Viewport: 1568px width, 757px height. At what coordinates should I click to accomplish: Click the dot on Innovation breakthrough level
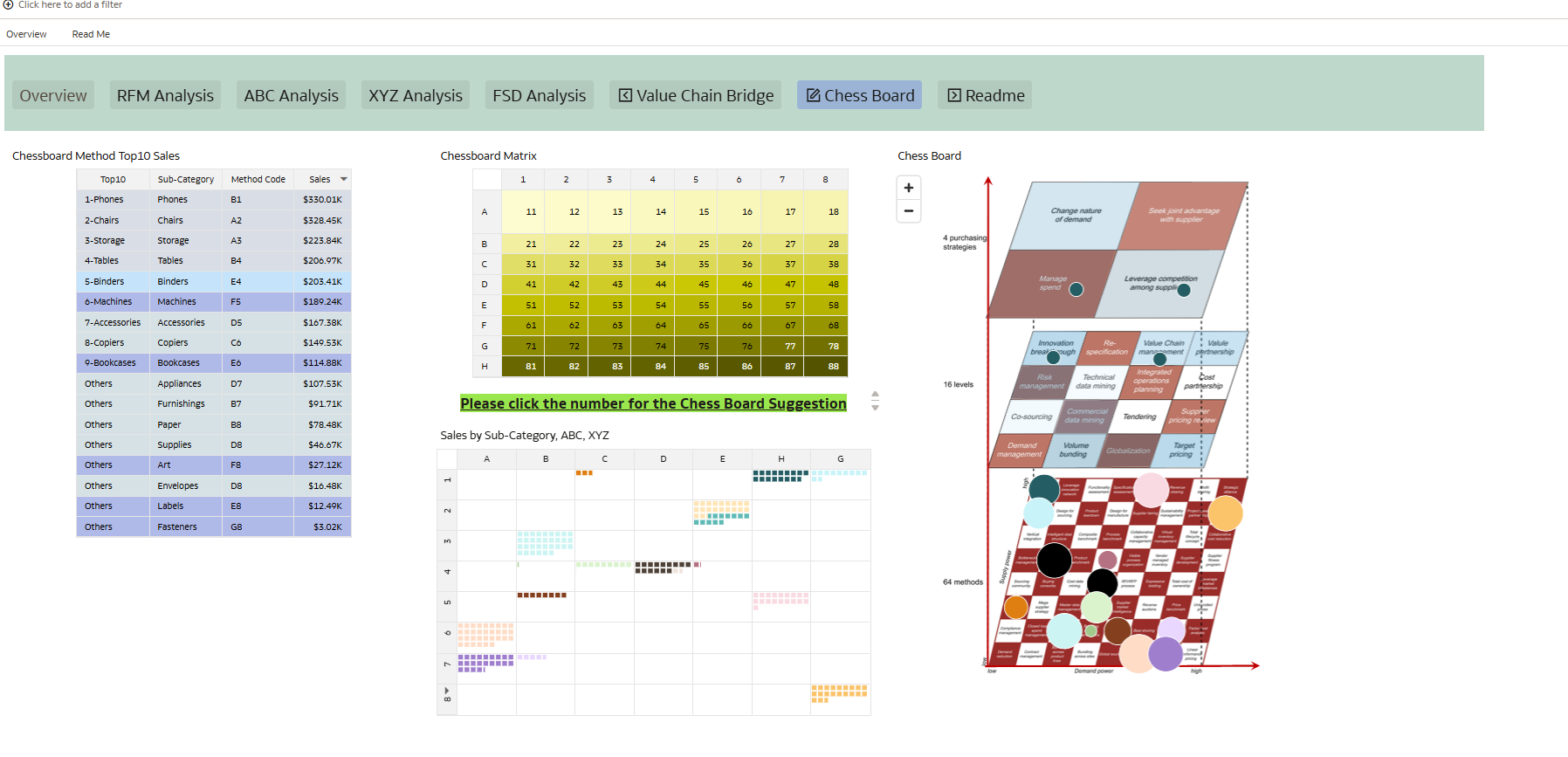point(1053,357)
